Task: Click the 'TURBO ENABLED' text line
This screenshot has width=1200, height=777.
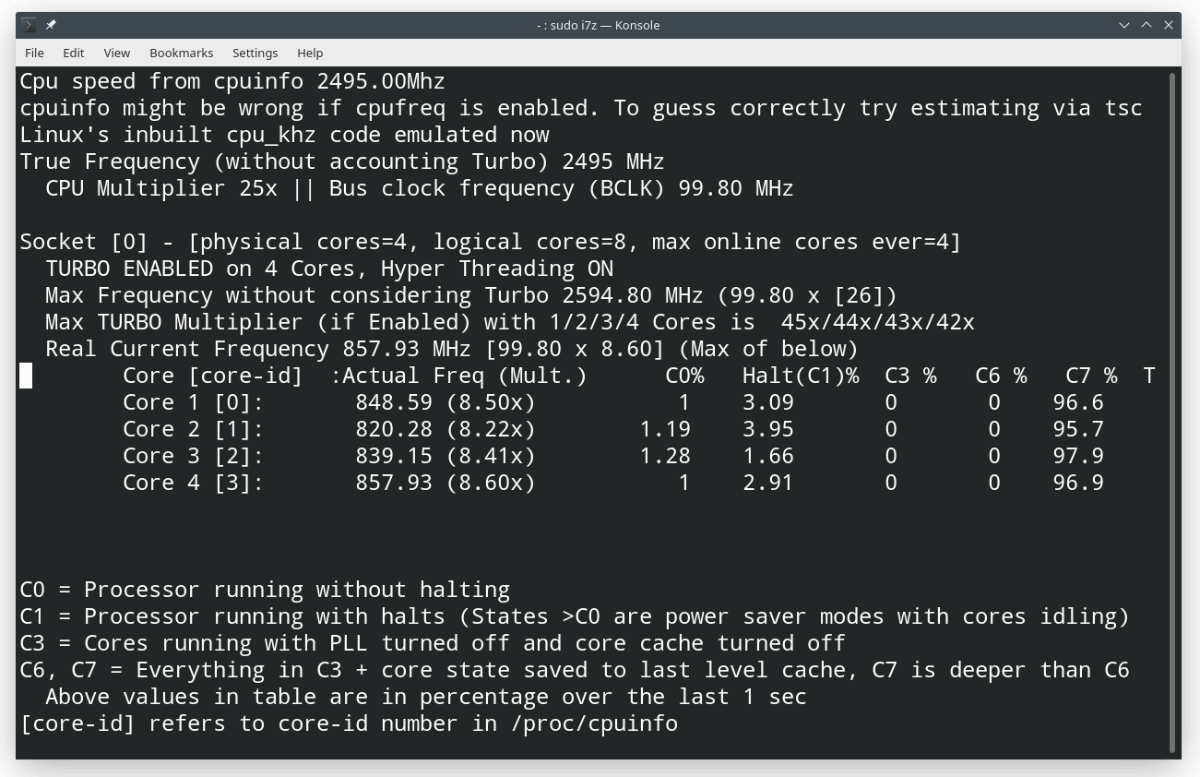Action: pyautogui.click(x=329, y=269)
